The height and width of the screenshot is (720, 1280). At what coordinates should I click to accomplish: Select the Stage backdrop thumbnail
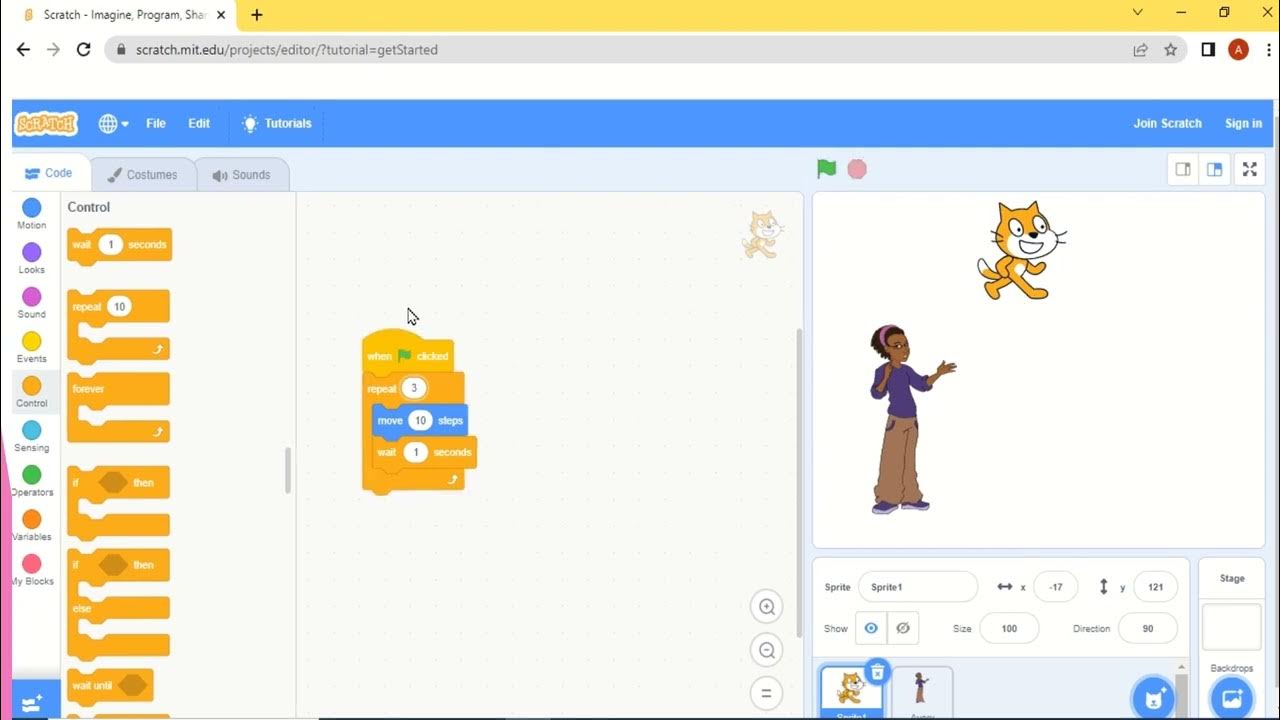pos(1231,627)
